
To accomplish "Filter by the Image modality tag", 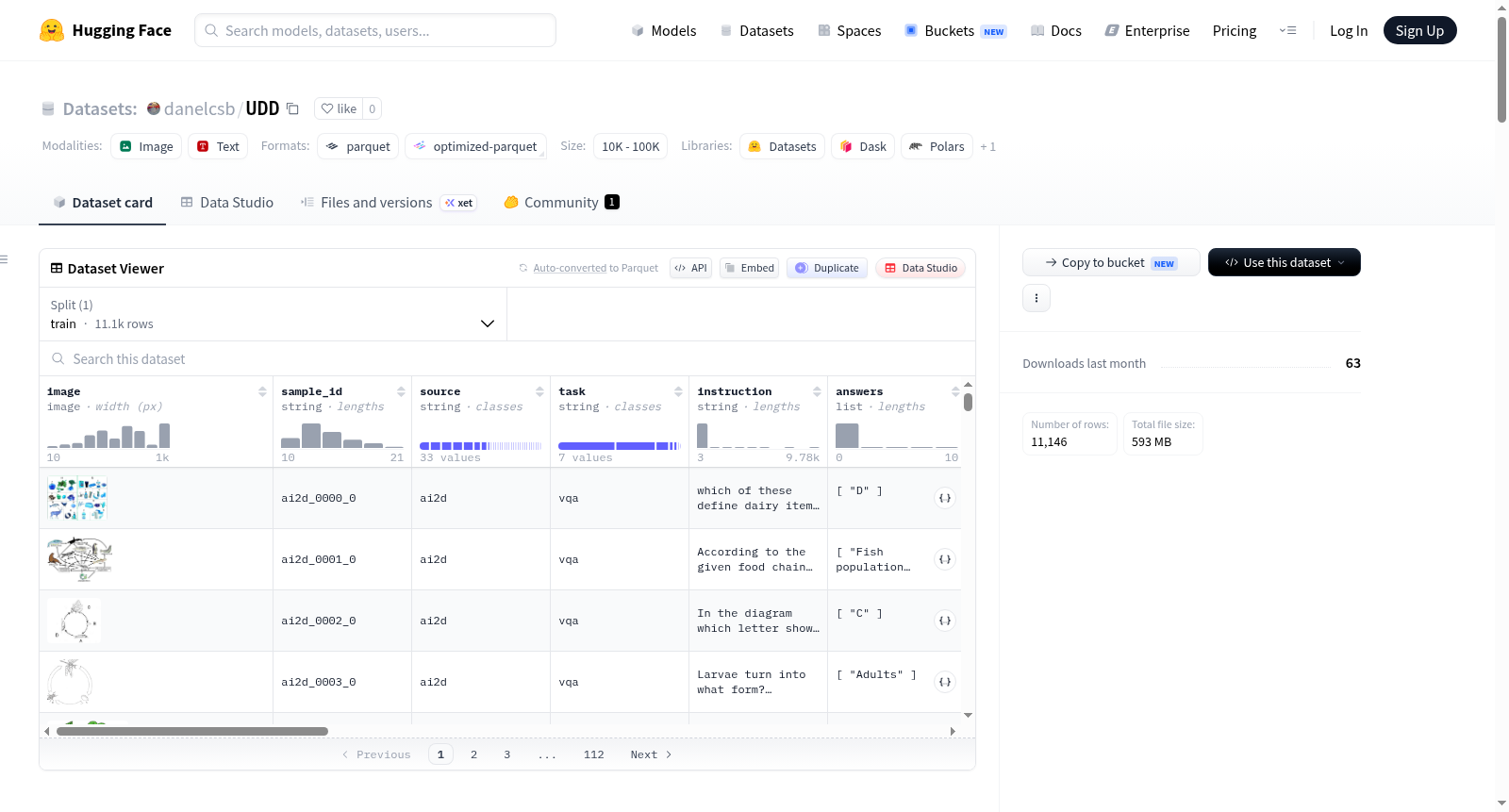I will (146, 146).
